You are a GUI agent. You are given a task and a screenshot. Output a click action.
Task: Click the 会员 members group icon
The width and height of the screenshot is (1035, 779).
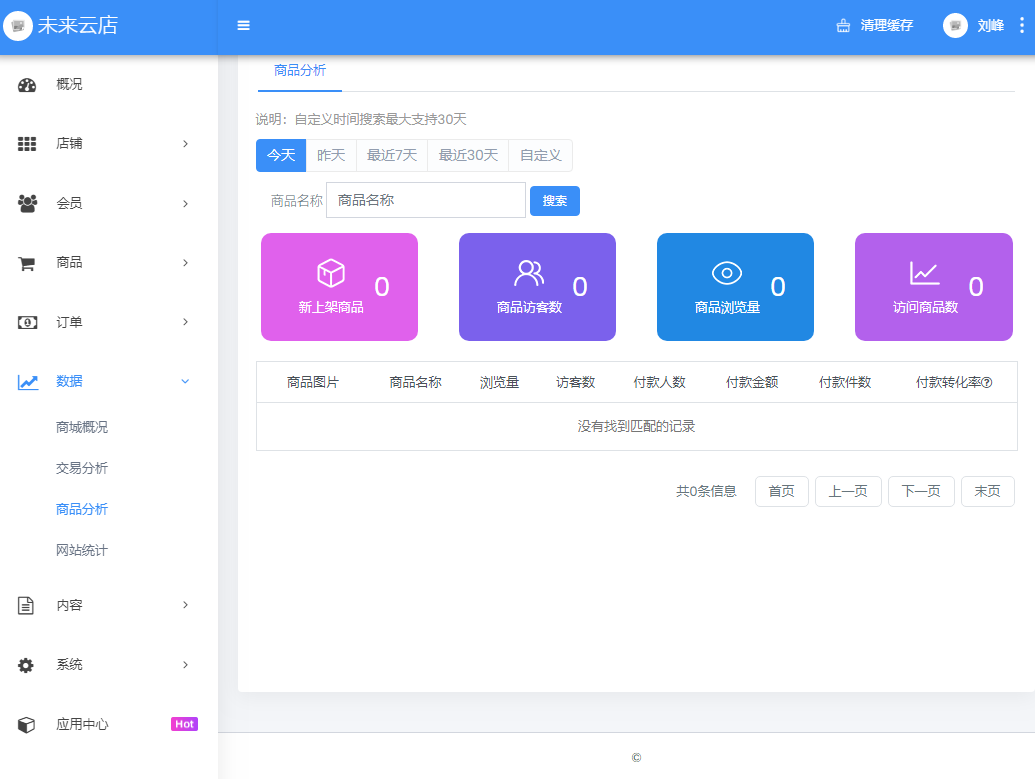coord(27,203)
